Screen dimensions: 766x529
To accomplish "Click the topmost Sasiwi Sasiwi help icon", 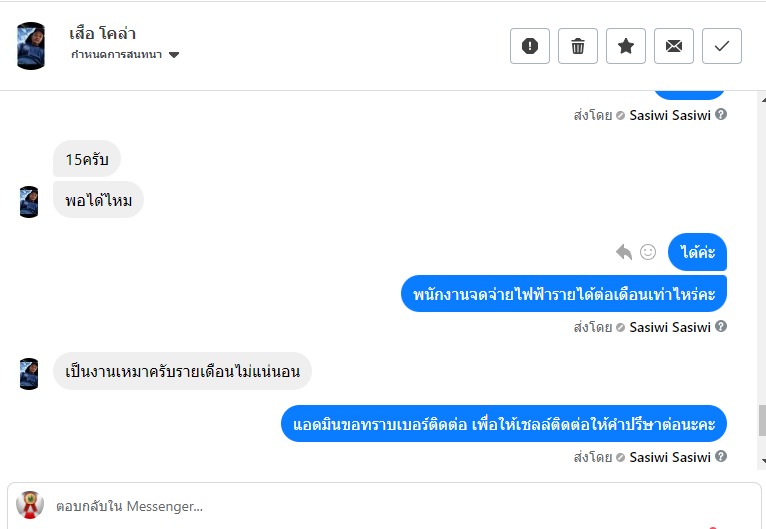I will pyautogui.click(x=721, y=115).
